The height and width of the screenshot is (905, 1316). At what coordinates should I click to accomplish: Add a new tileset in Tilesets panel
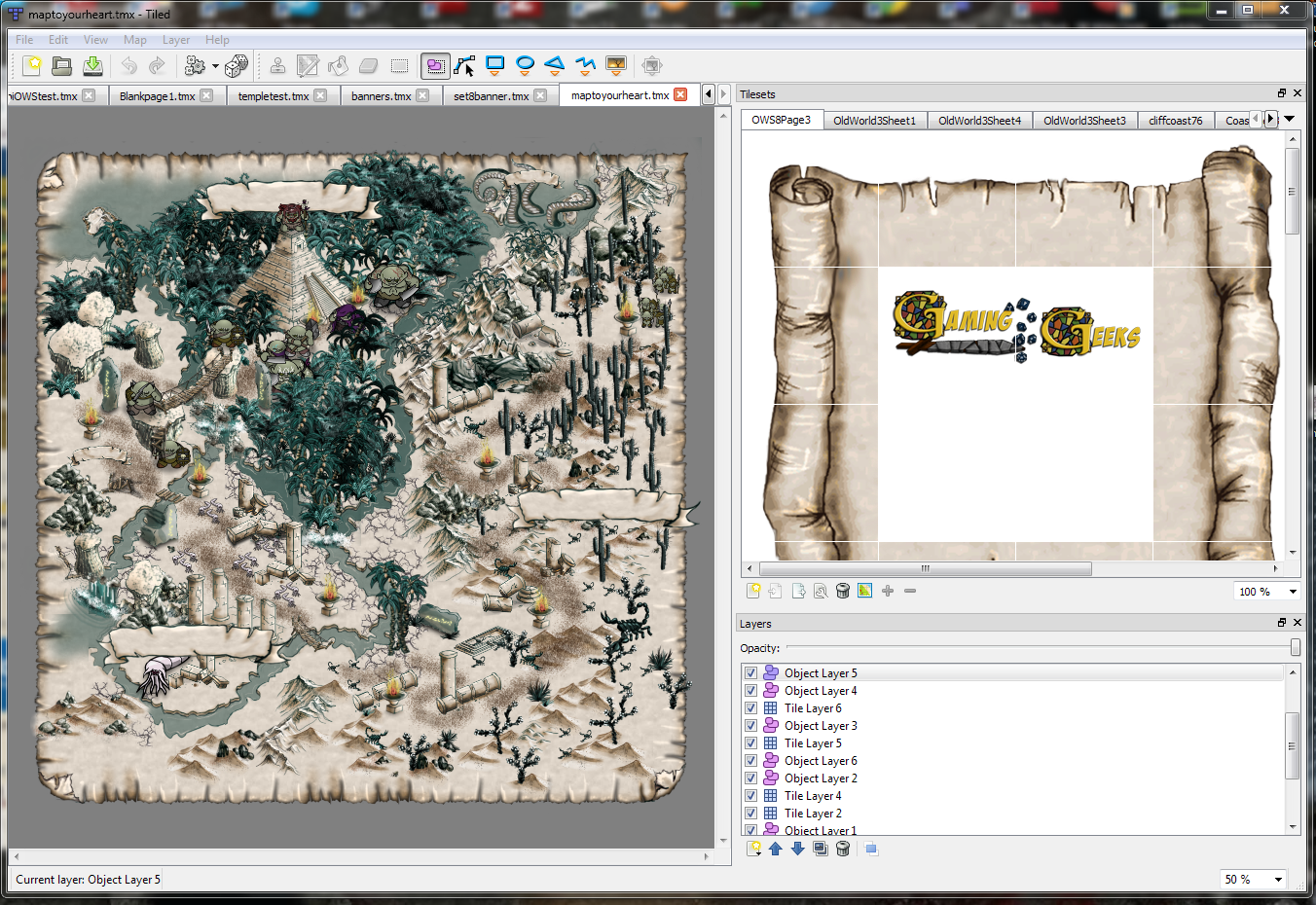[753, 591]
